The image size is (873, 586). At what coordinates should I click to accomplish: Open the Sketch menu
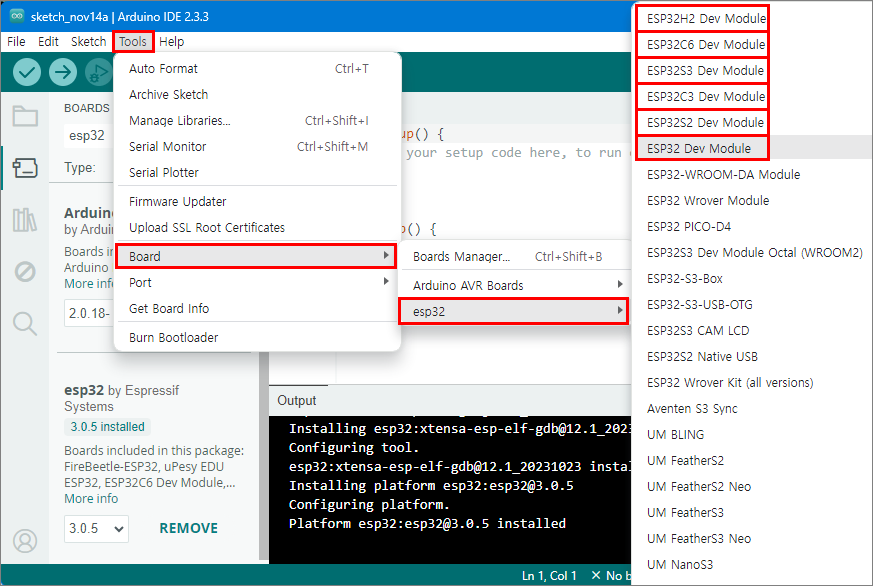tap(89, 42)
